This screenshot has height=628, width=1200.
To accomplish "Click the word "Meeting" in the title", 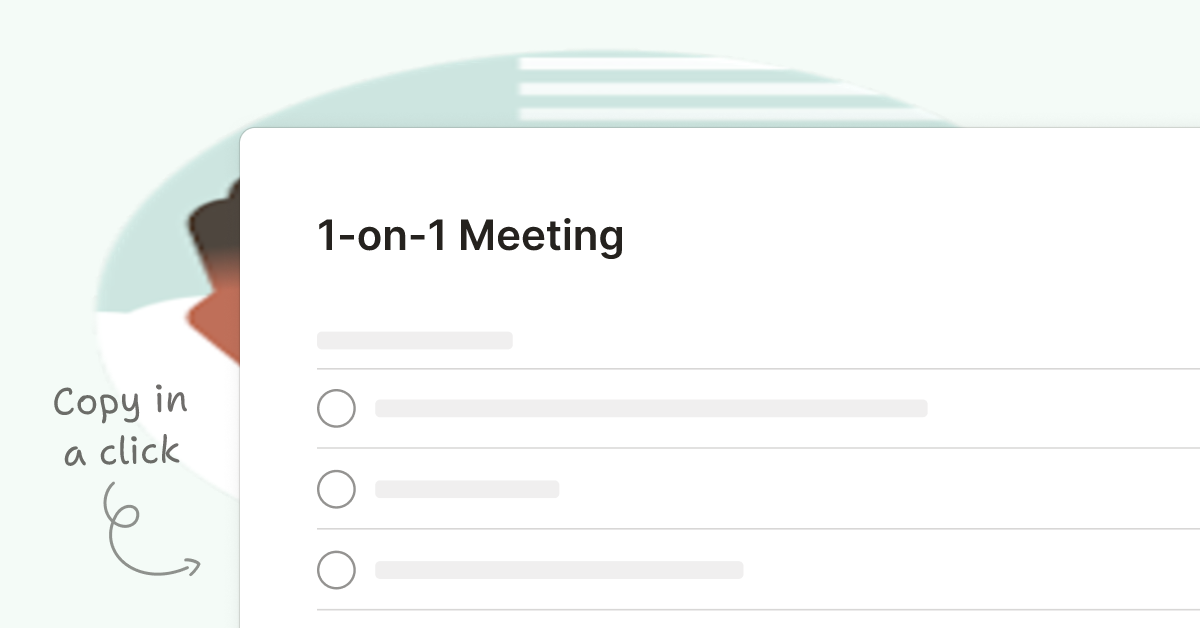I will pyautogui.click(x=541, y=236).
